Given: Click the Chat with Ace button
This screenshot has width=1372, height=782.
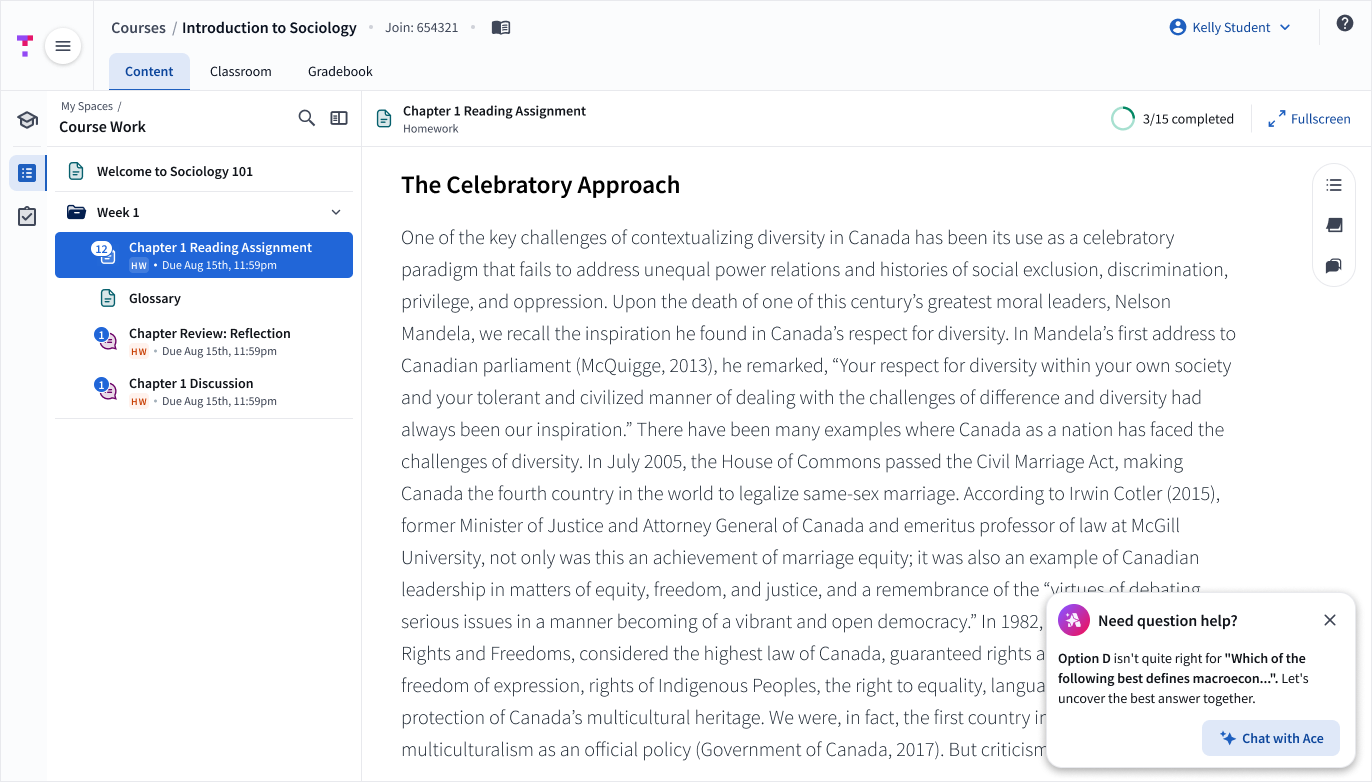Looking at the screenshot, I should click(1270, 739).
